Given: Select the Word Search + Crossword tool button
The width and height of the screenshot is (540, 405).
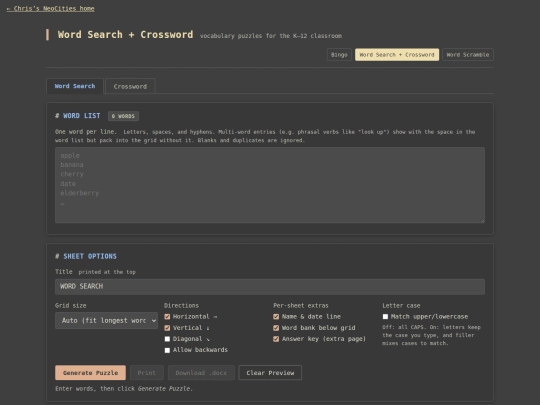Looking at the screenshot, I should pyautogui.click(x=397, y=55).
